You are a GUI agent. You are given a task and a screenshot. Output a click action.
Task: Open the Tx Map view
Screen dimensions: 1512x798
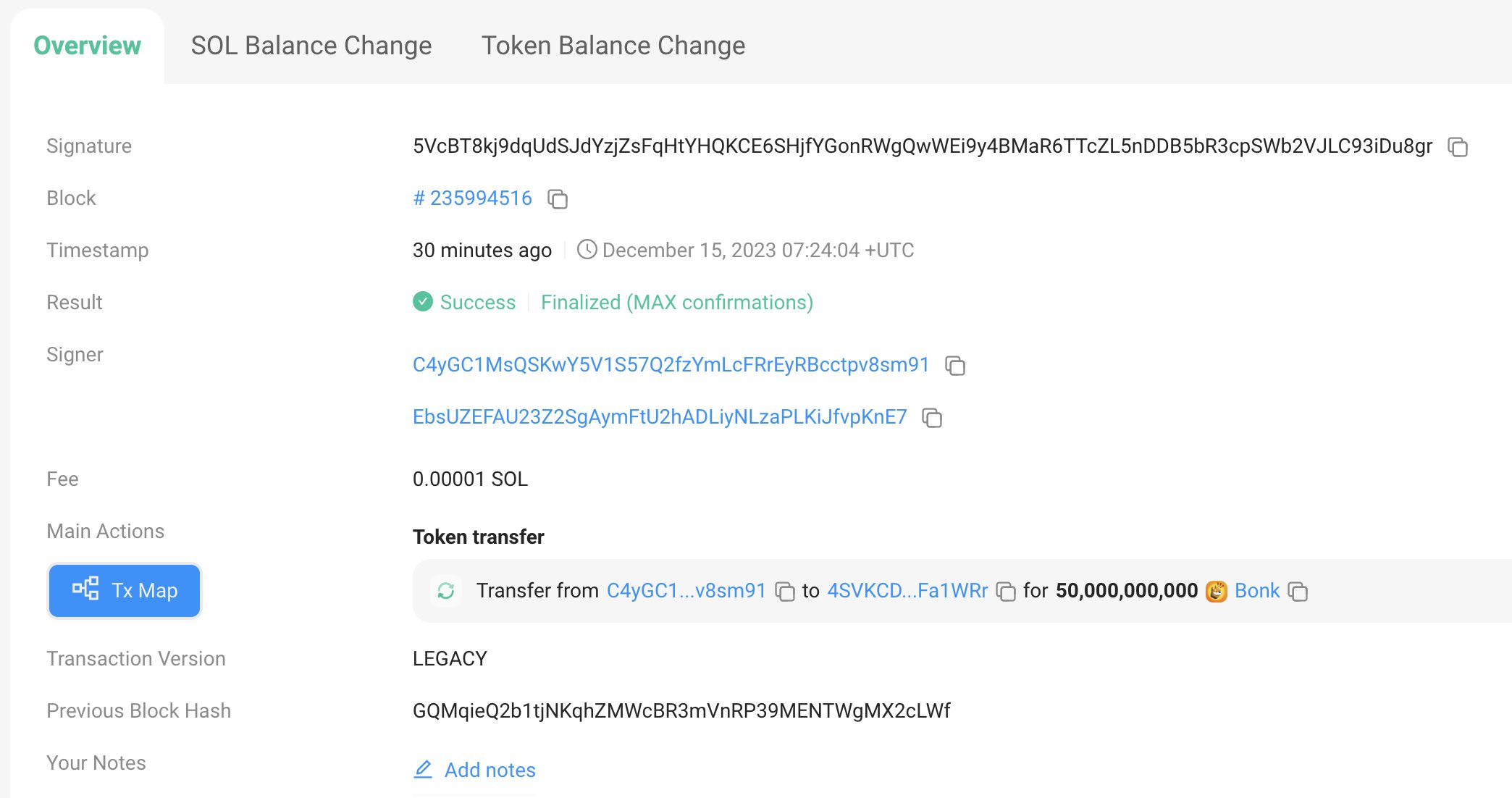[124, 590]
